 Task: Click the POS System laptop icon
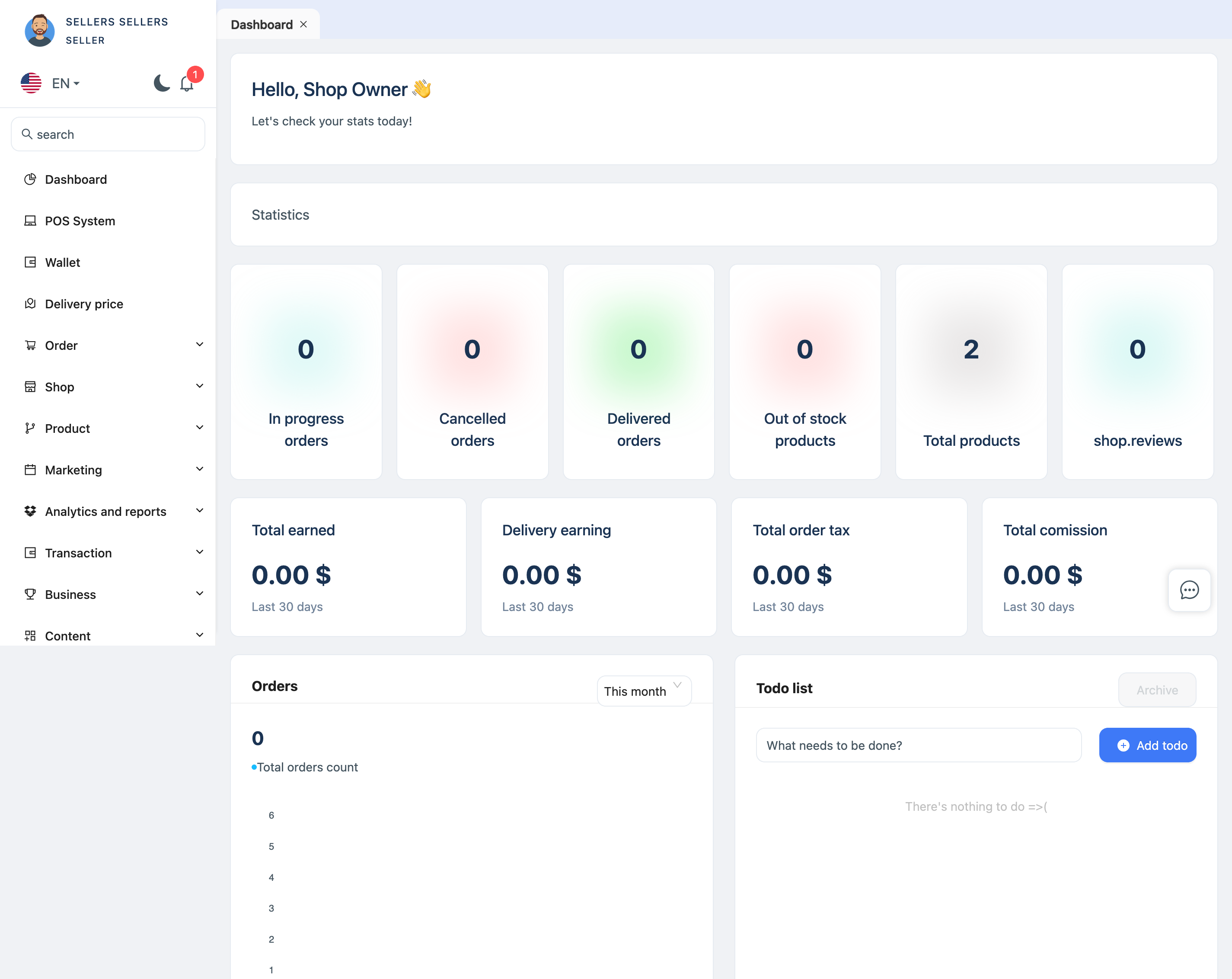pos(30,221)
